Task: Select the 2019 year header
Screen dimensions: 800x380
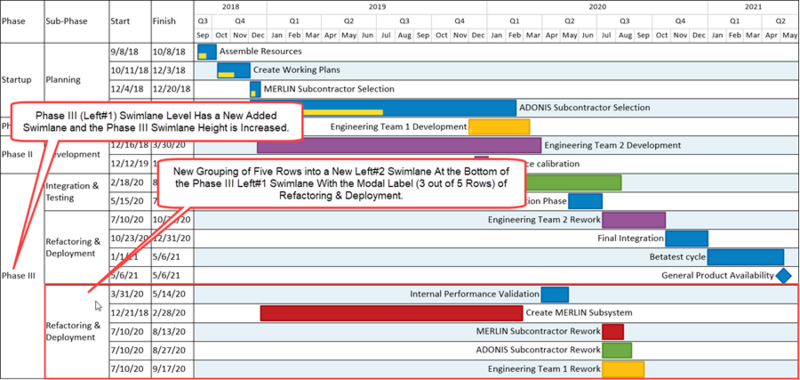Action: point(377,7)
